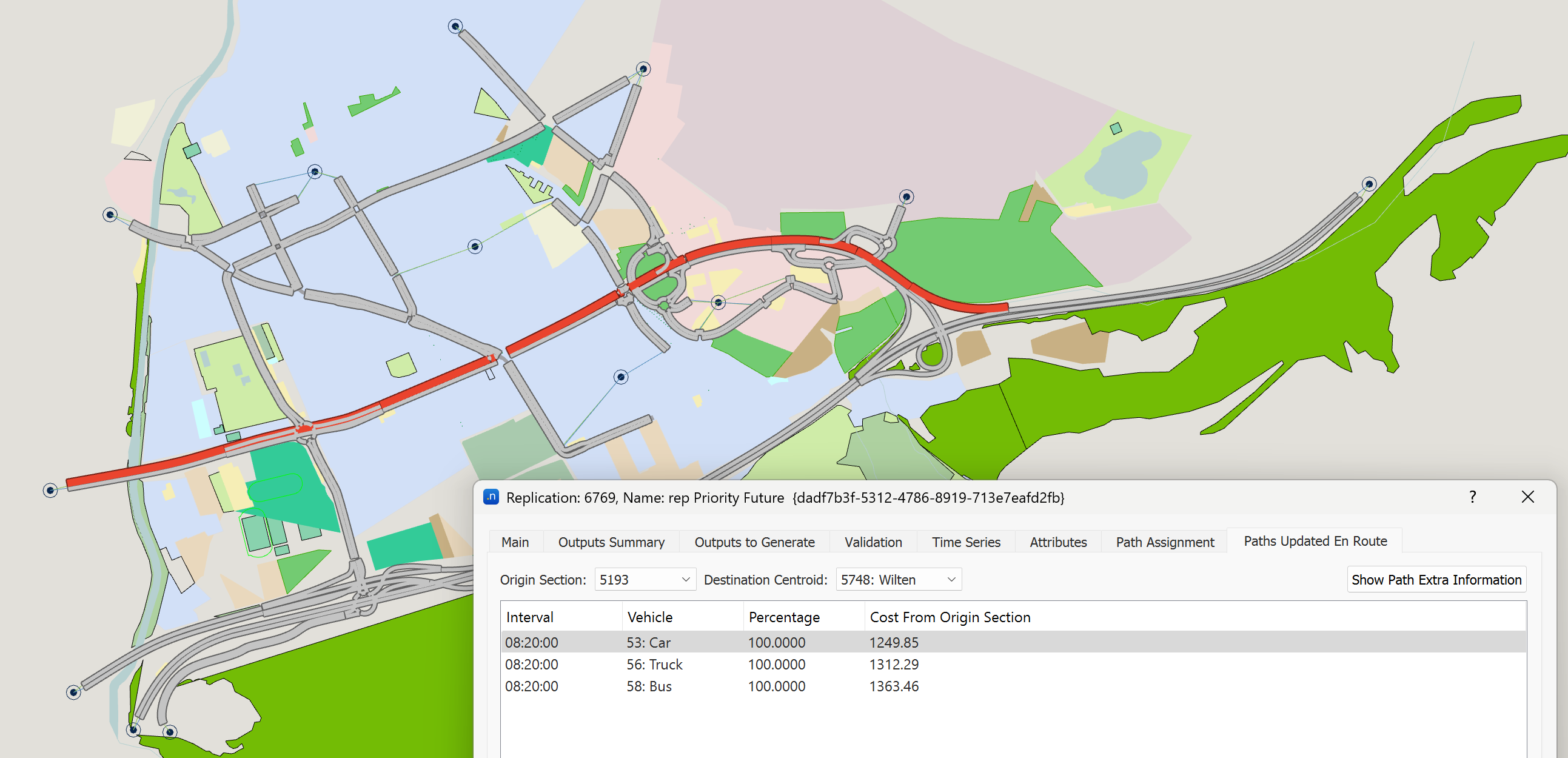Click the Aimsun logo icon in the dialog title bar
Screen dimensions: 1568x758
pyautogui.click(x=491, y=497)
